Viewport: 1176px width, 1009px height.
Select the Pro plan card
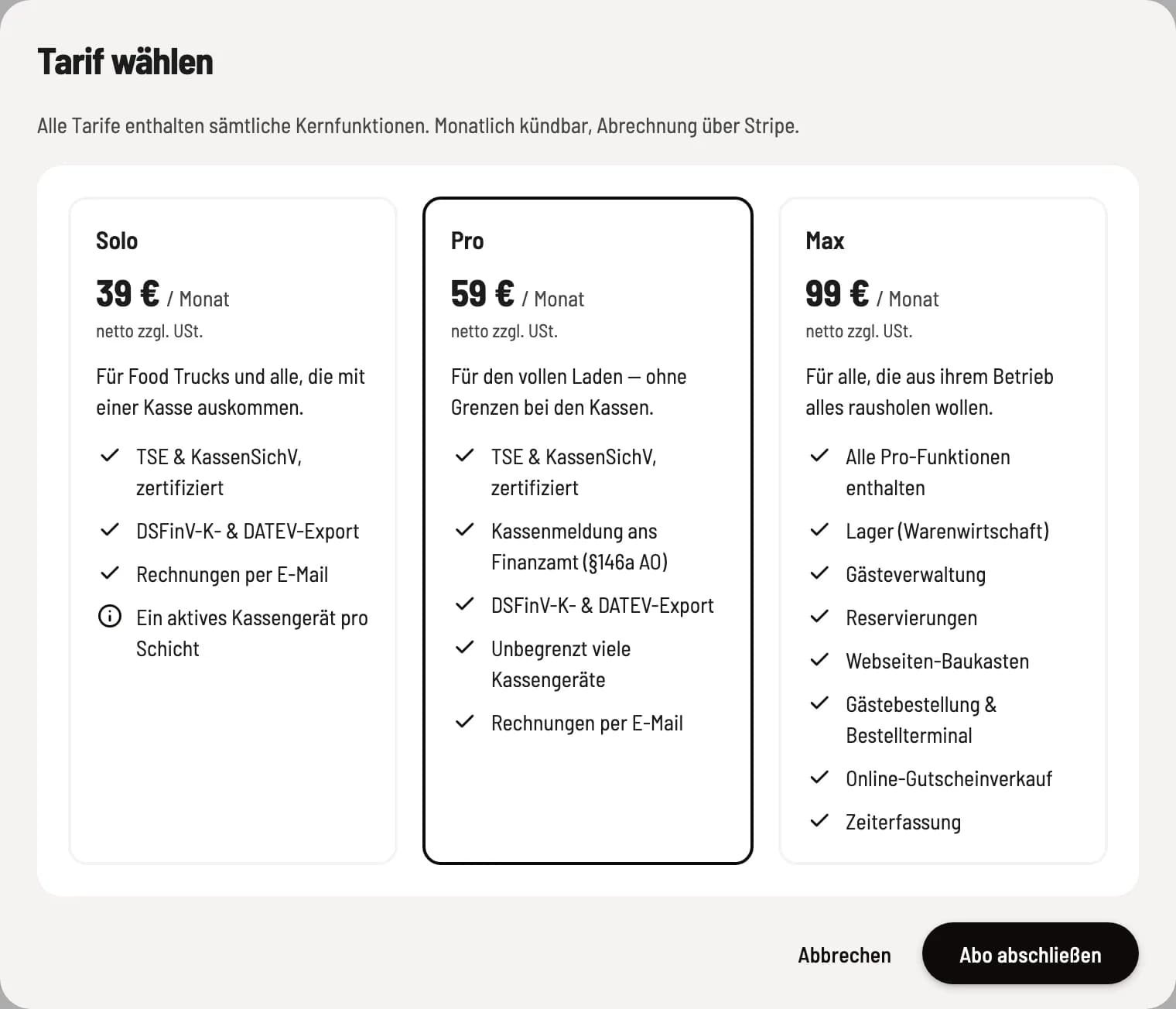pos(588,531)
